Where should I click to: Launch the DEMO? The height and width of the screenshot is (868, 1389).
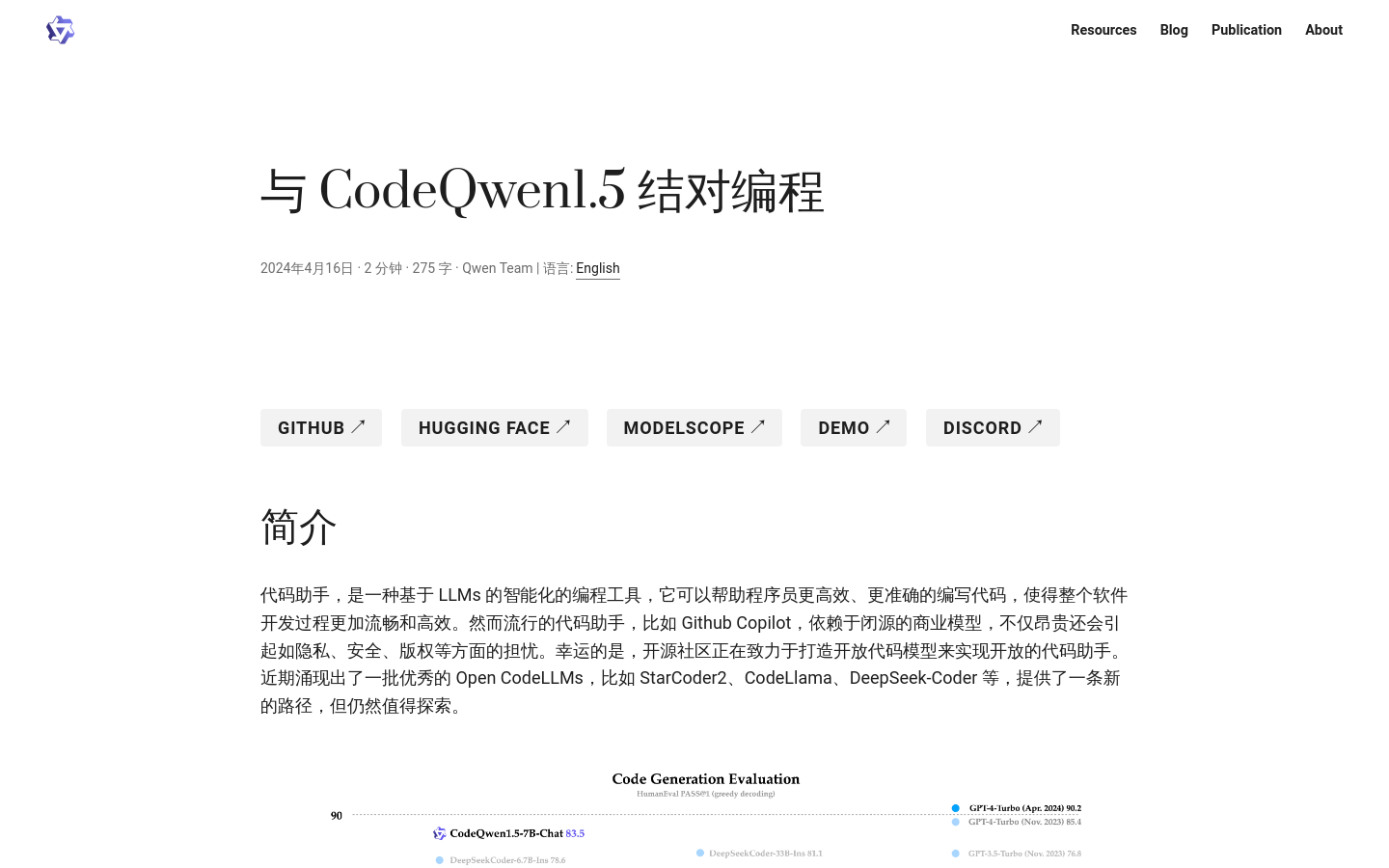point(854,427)
